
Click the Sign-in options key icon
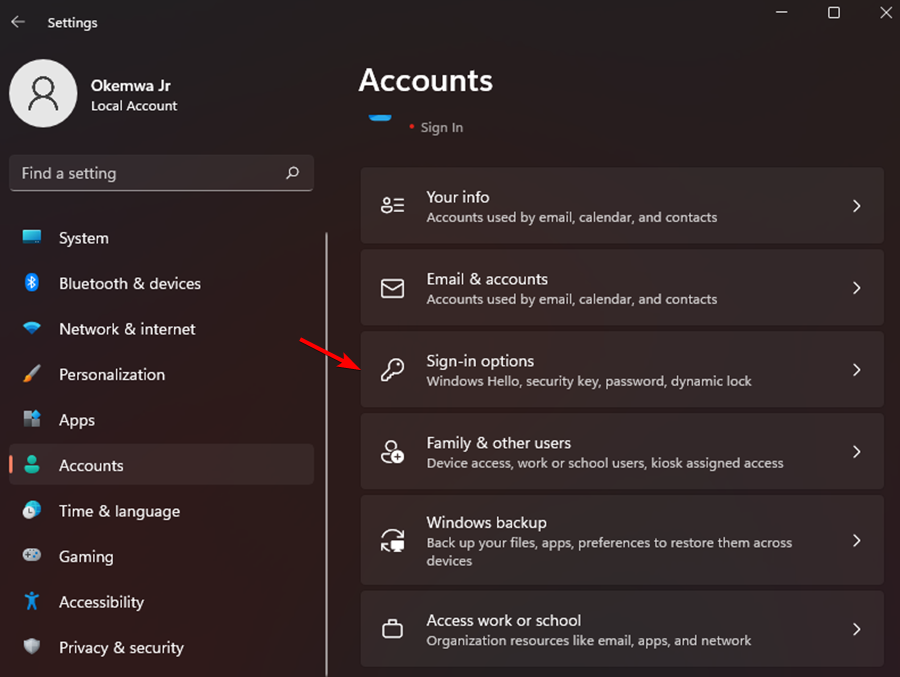(392, 369)
